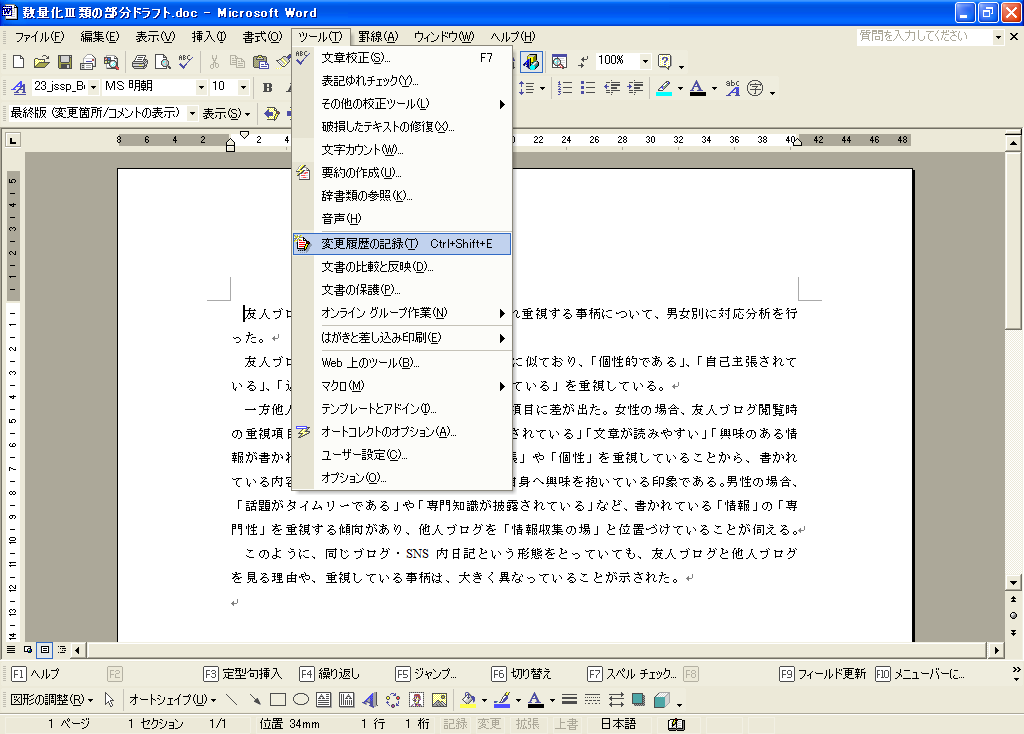This screenshot has width=1024, height=734.
Task: Select 変更履歴の記録 menu entry
Action: [x=402, y=244]
